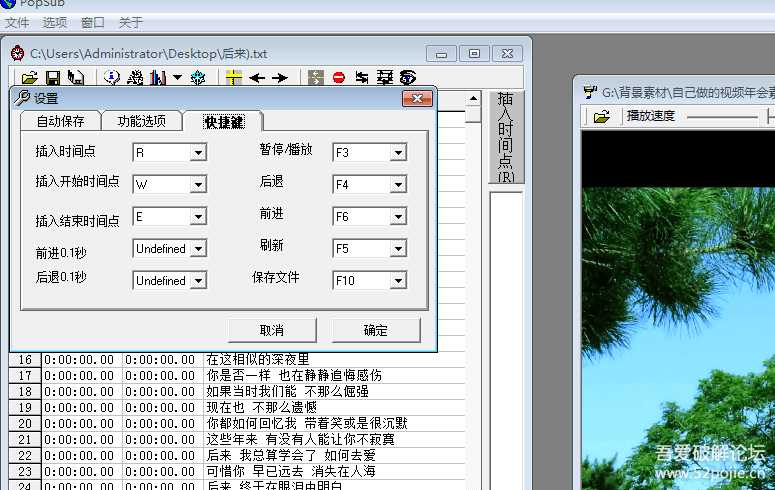Expand the 保存文件 hotkey dropdown
This screenshot has height=490, width=775.
tap(398, 281)
